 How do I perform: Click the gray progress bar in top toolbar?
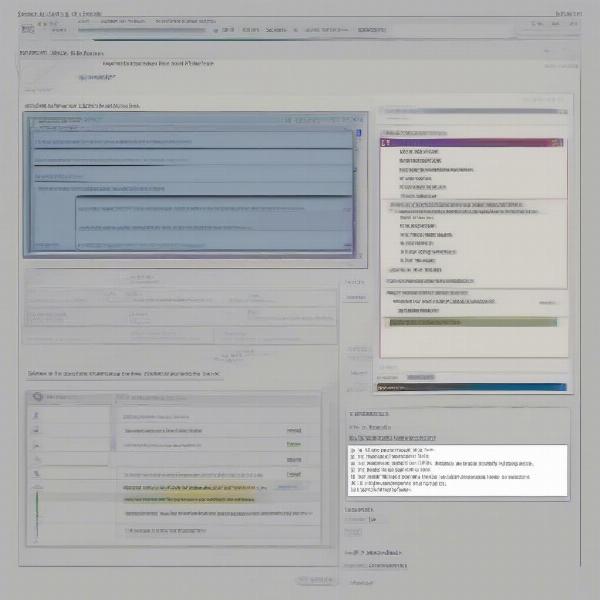point(142,31)
